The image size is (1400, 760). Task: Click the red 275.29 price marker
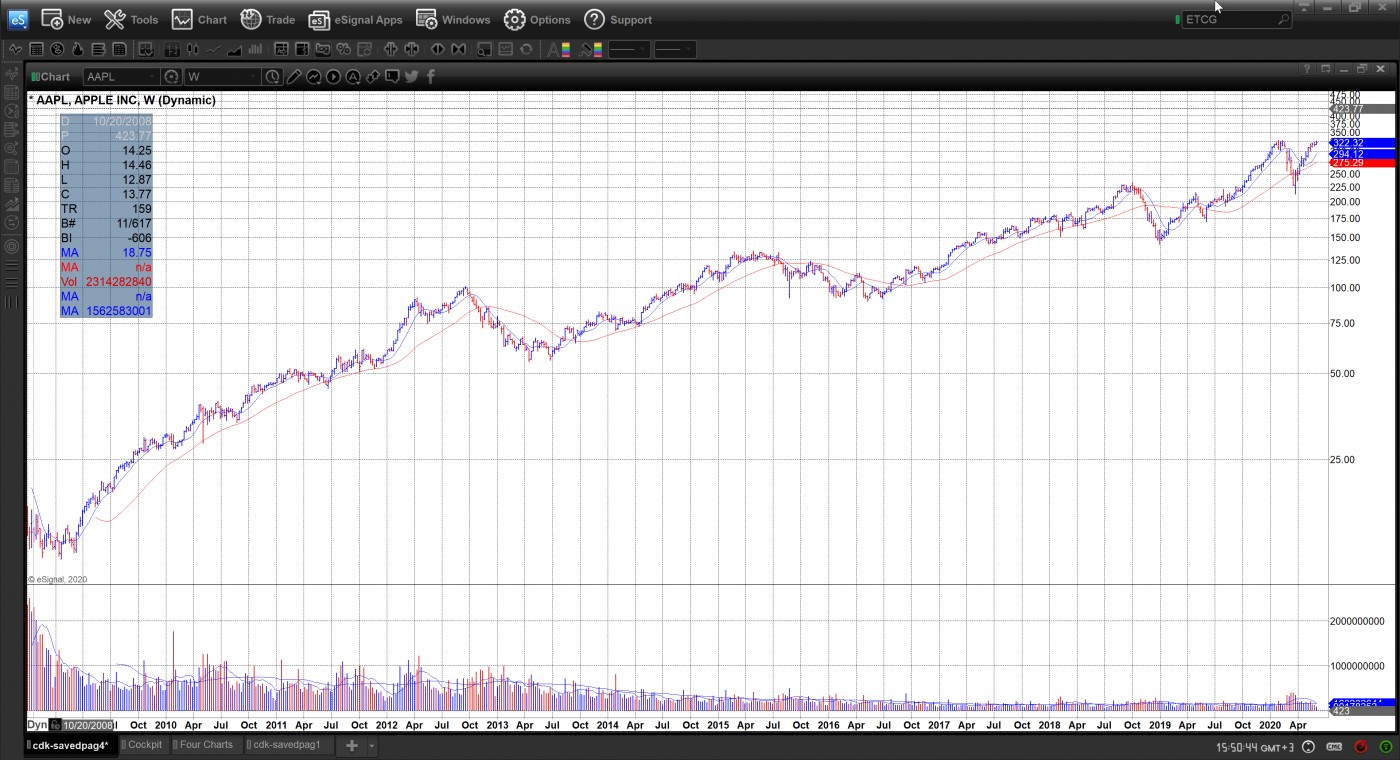coord(1362,162)
